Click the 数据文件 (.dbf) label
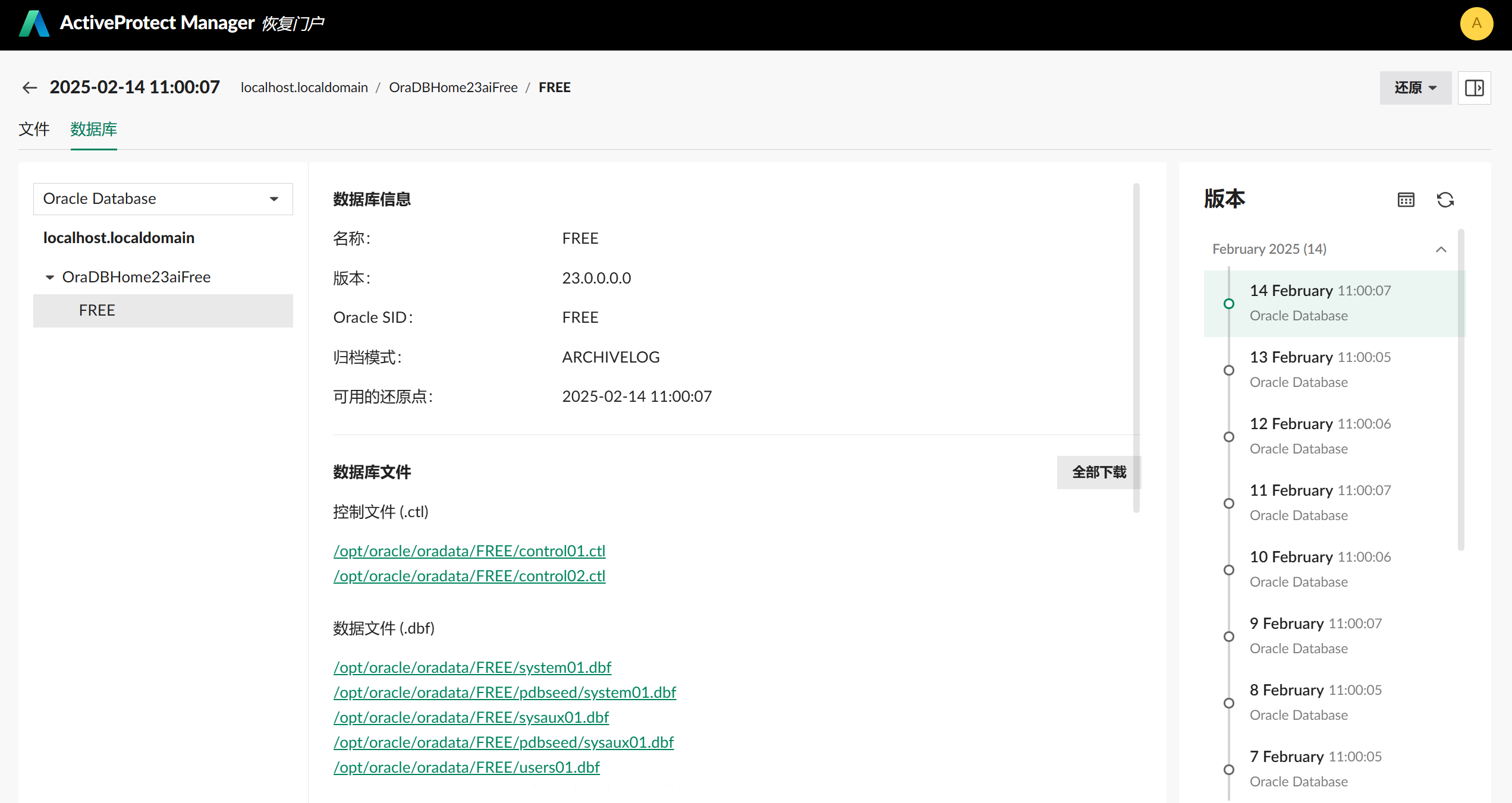This screenshot has width=1512, height=803. click(383, 628)
